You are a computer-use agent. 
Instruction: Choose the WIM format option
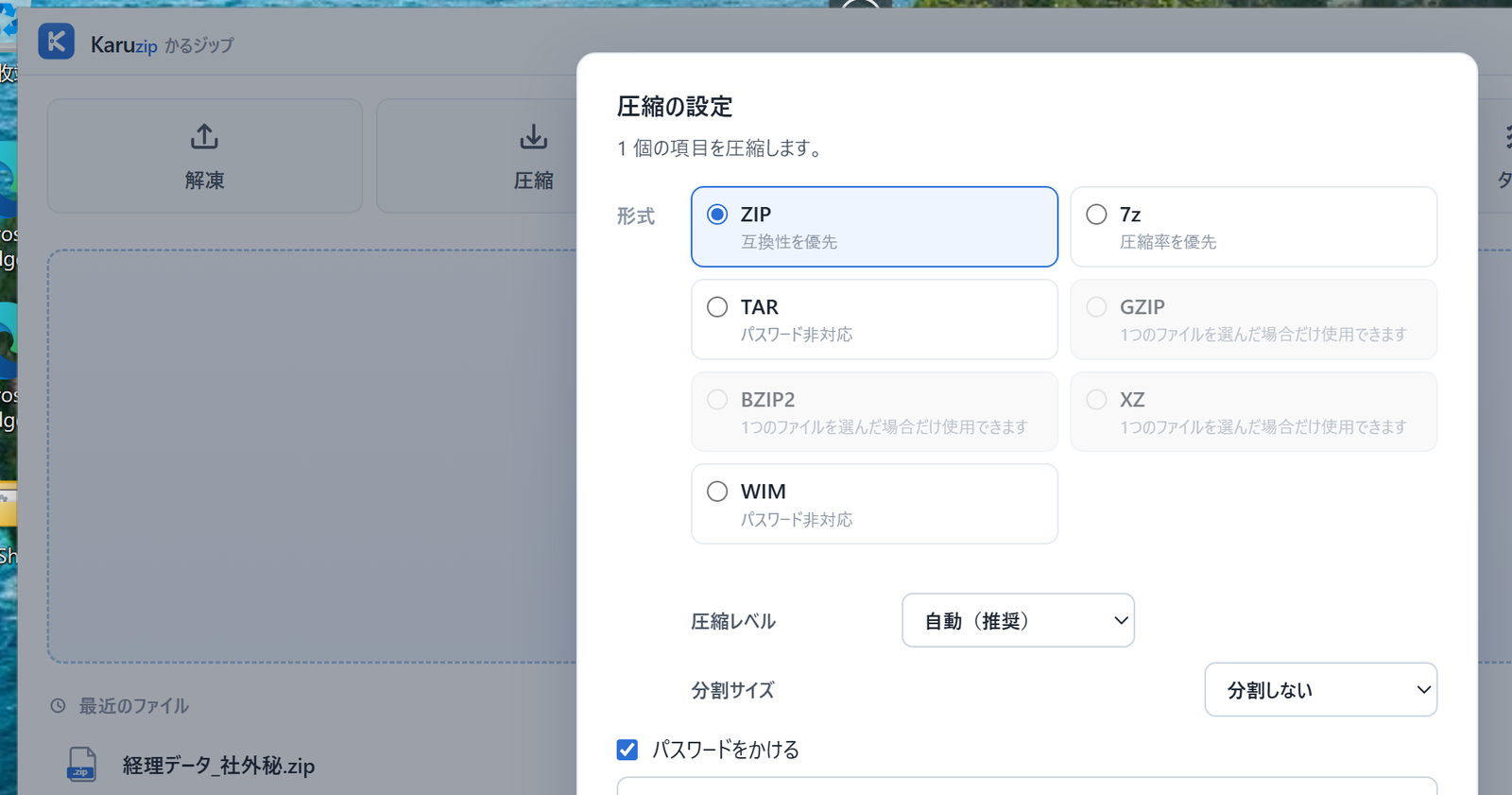pyautogui.click(x=874, y=504)
